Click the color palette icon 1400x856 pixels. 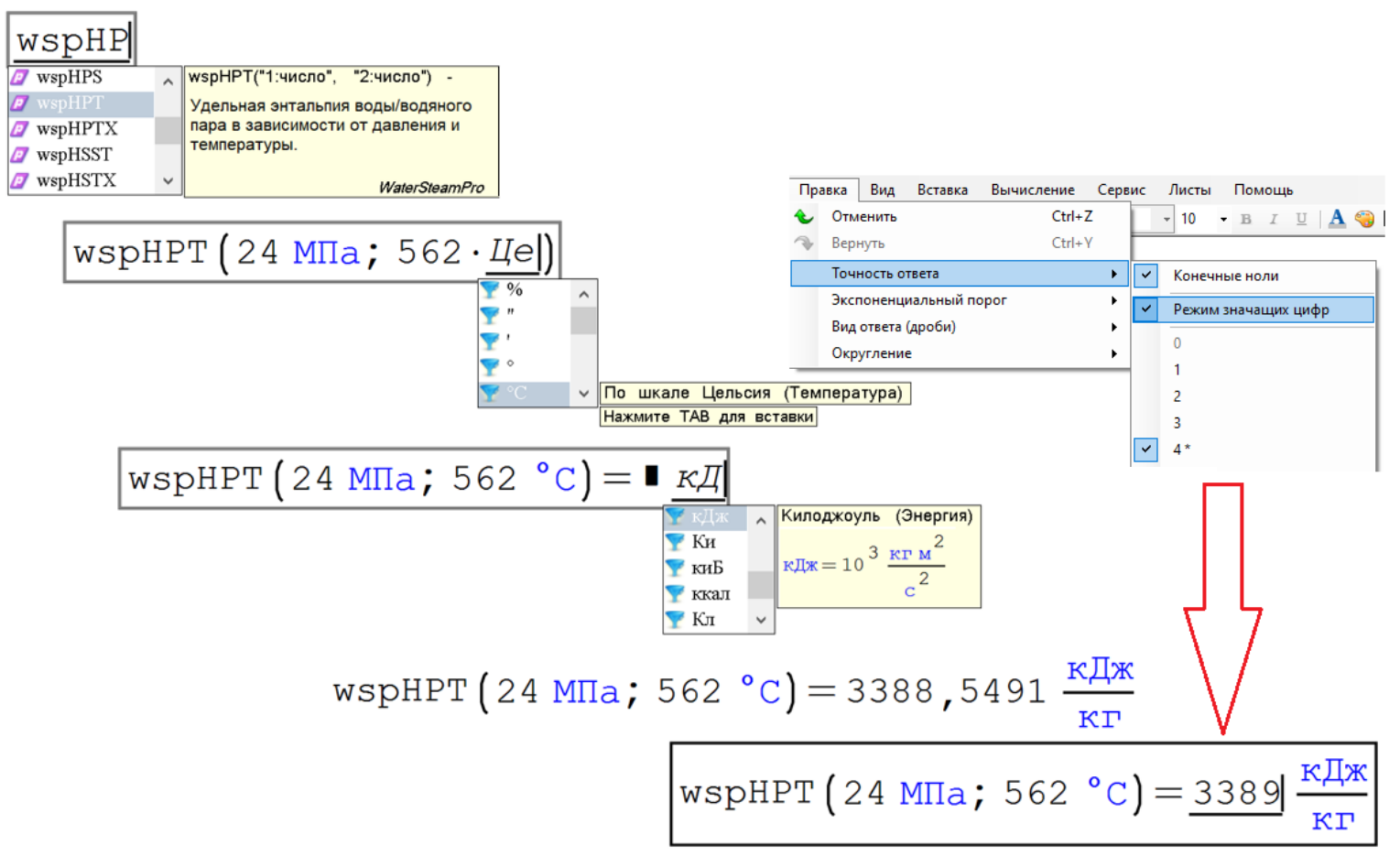(1364, 218)
